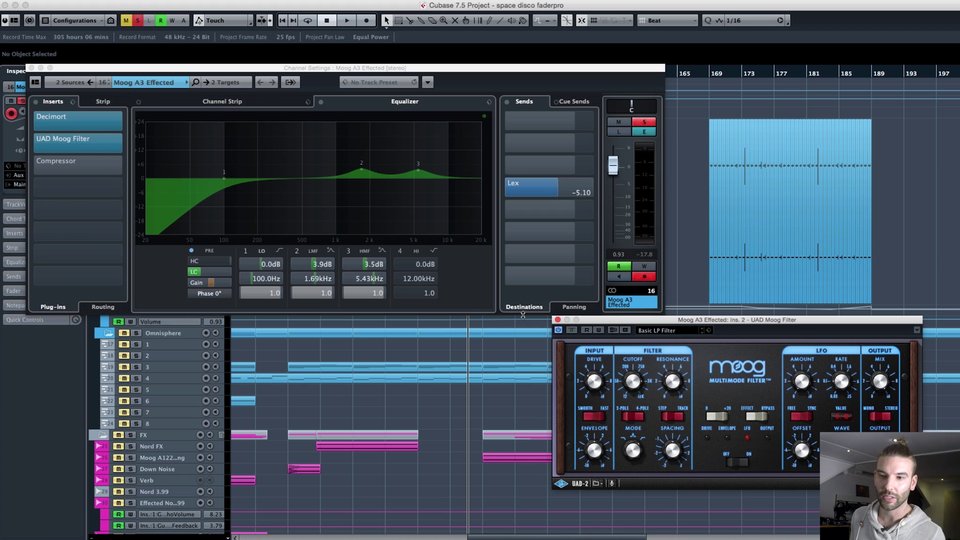Toggle plugin bypass power icon in Moog window
Image resolution: width=960 pixels, height=540 pixels.
click(558, 330)
